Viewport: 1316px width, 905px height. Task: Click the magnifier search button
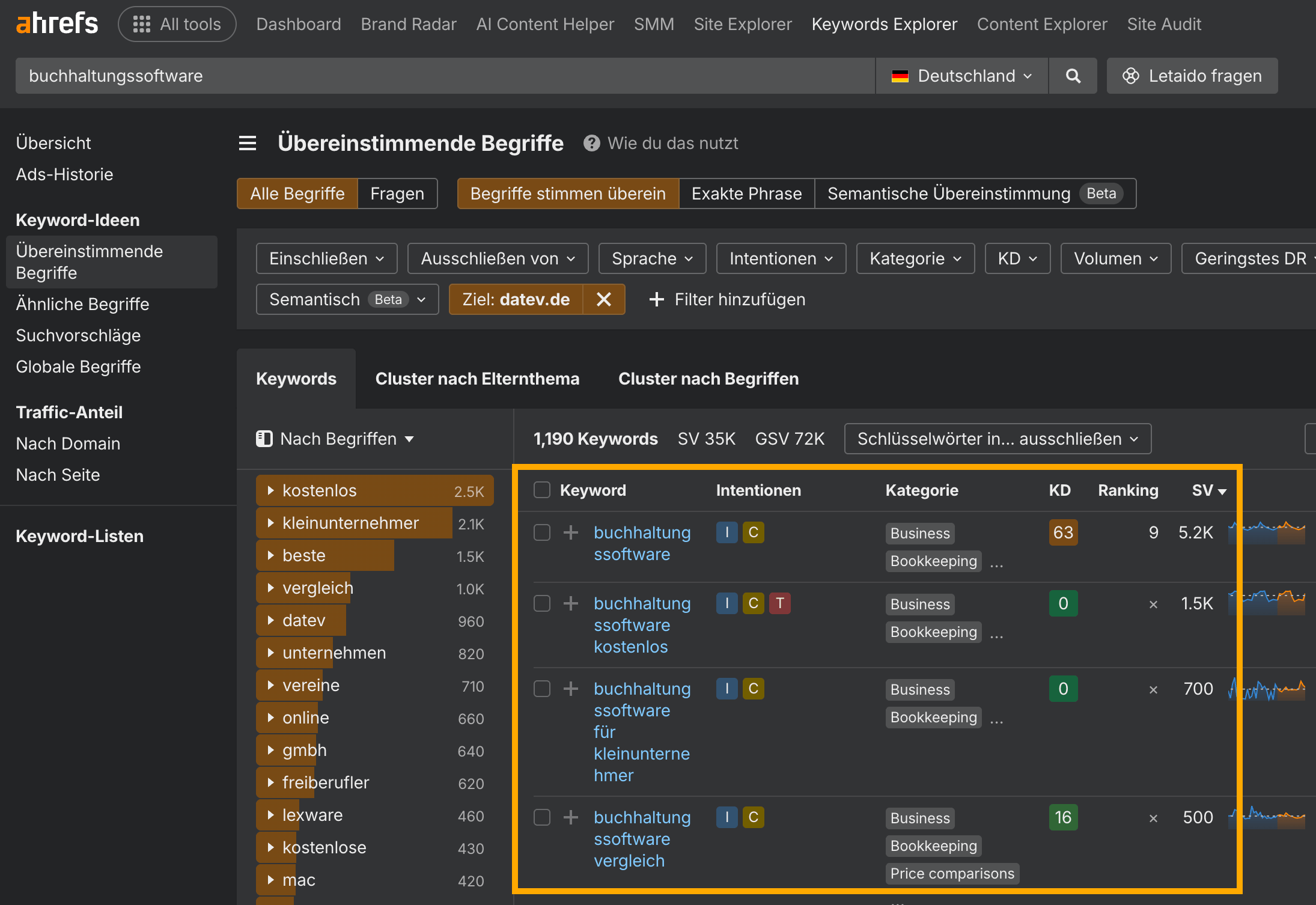pyautogui.click(x=1073, y=76)
